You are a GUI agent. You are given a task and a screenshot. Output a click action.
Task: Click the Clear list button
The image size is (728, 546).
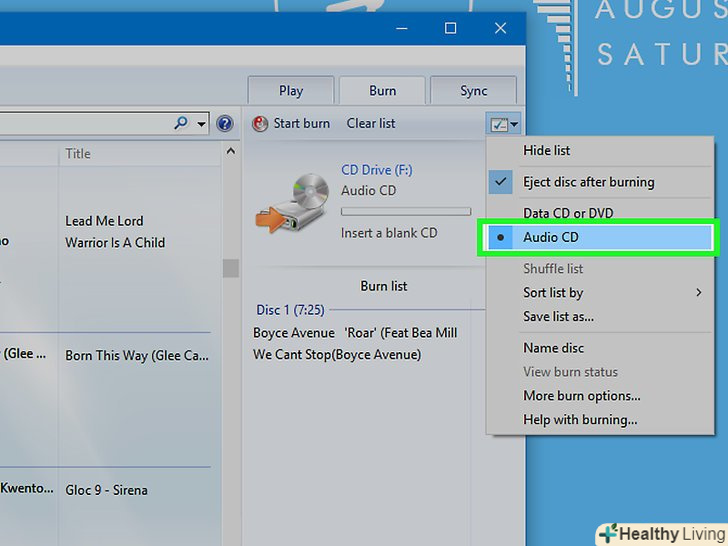tap(371, 124)
